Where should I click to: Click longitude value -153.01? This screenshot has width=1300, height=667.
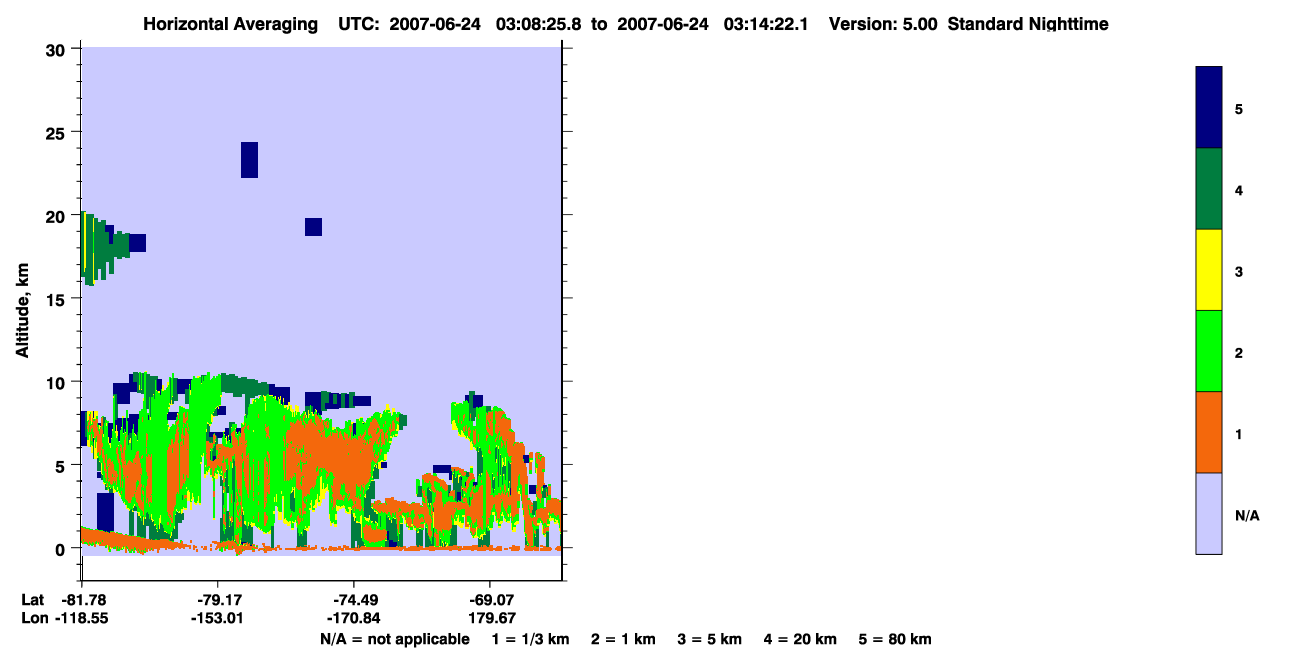point(218,618)
